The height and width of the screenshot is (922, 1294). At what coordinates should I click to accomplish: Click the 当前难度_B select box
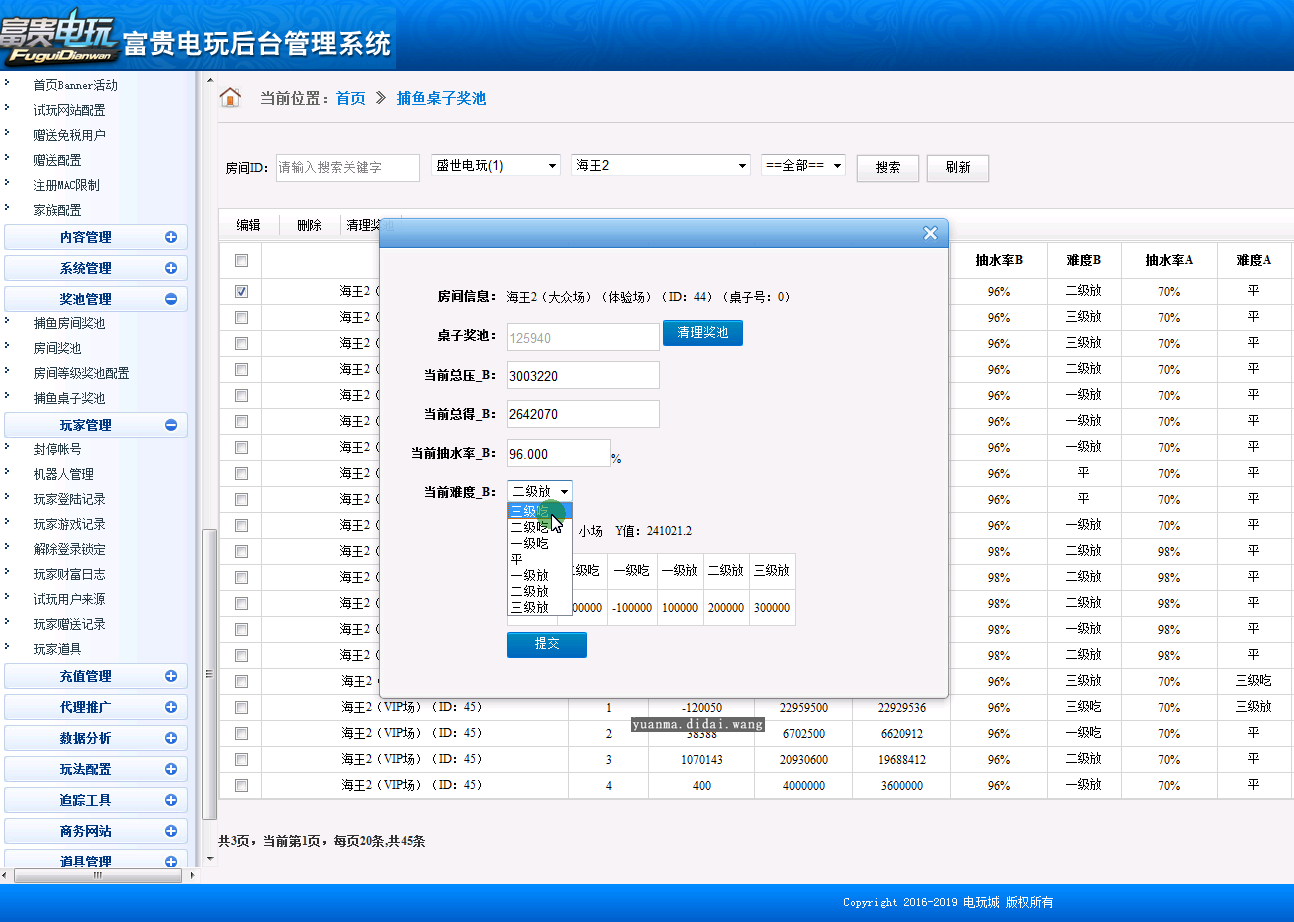click(540, 491)
